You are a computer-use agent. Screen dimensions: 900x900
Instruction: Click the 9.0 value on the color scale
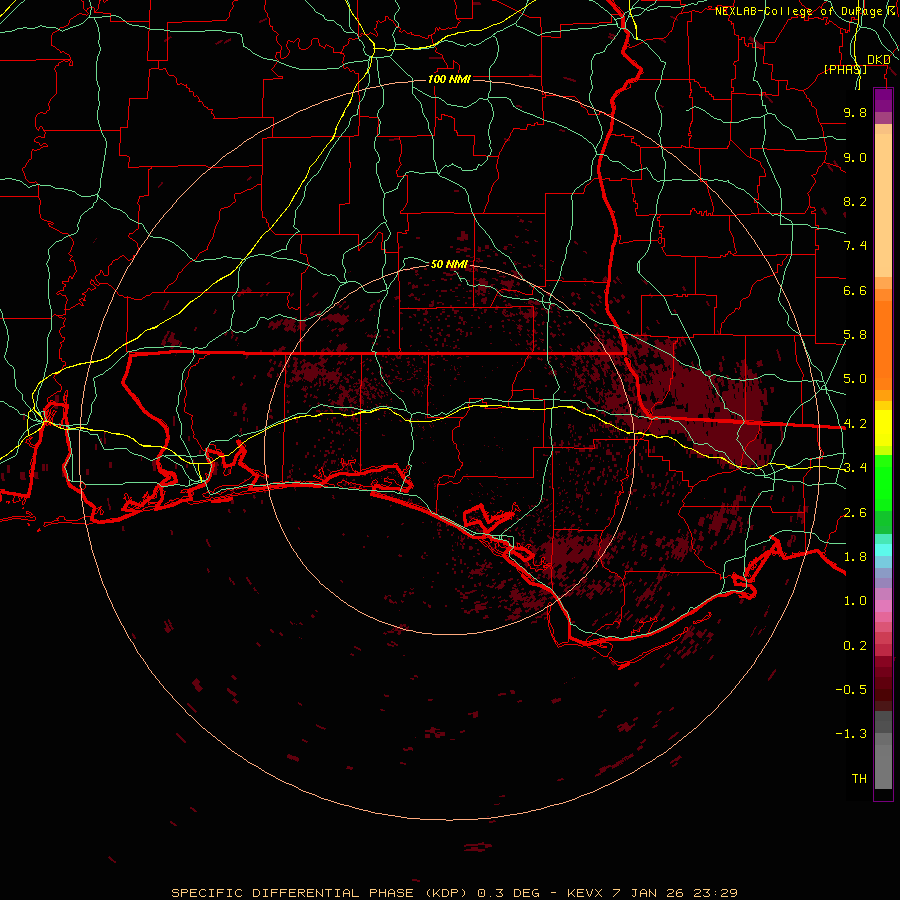tap(855, 157)
